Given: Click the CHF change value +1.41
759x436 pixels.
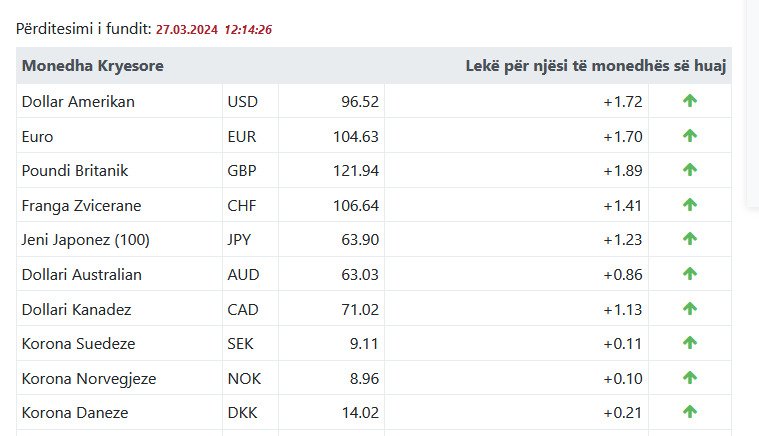Looking at the screenshot, I should click(622, 205).
